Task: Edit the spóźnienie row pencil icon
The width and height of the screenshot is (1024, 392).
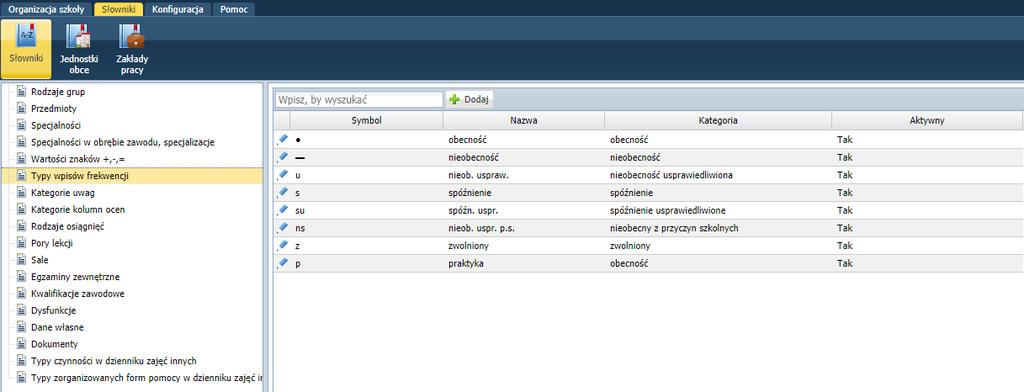Action: tap(283, 192)
